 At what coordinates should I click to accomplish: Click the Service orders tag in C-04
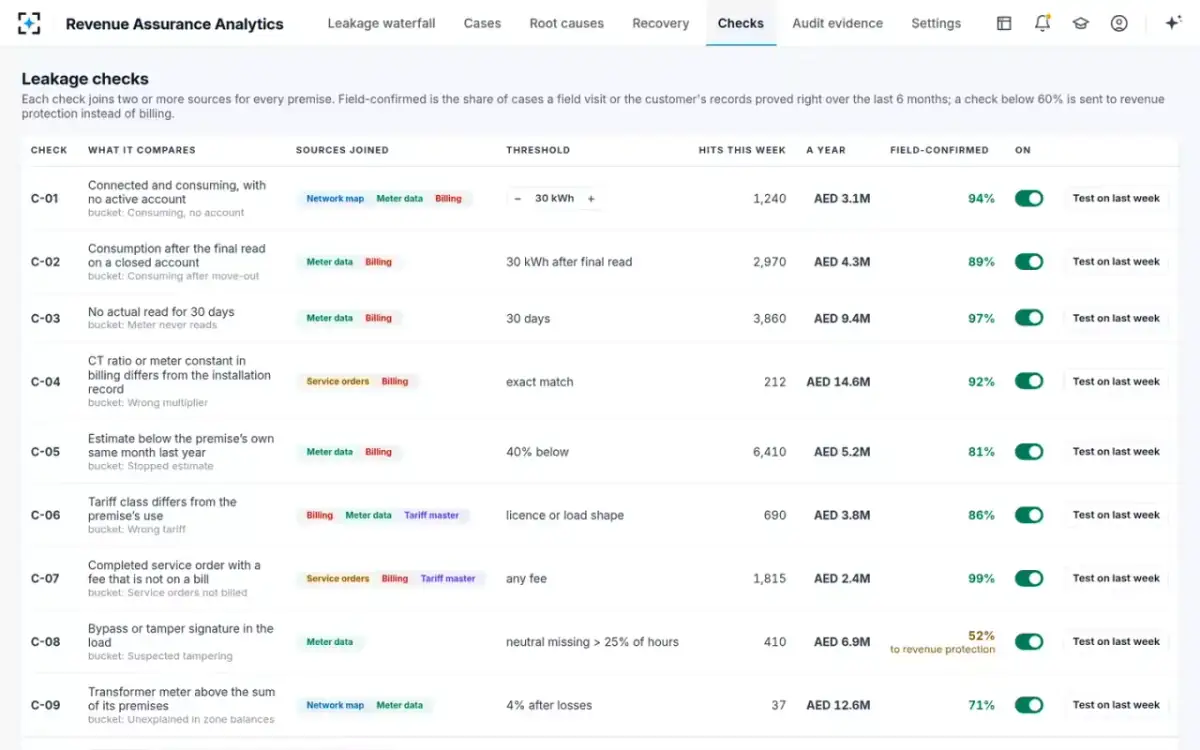pyautogui.click(x=338, y=381)
